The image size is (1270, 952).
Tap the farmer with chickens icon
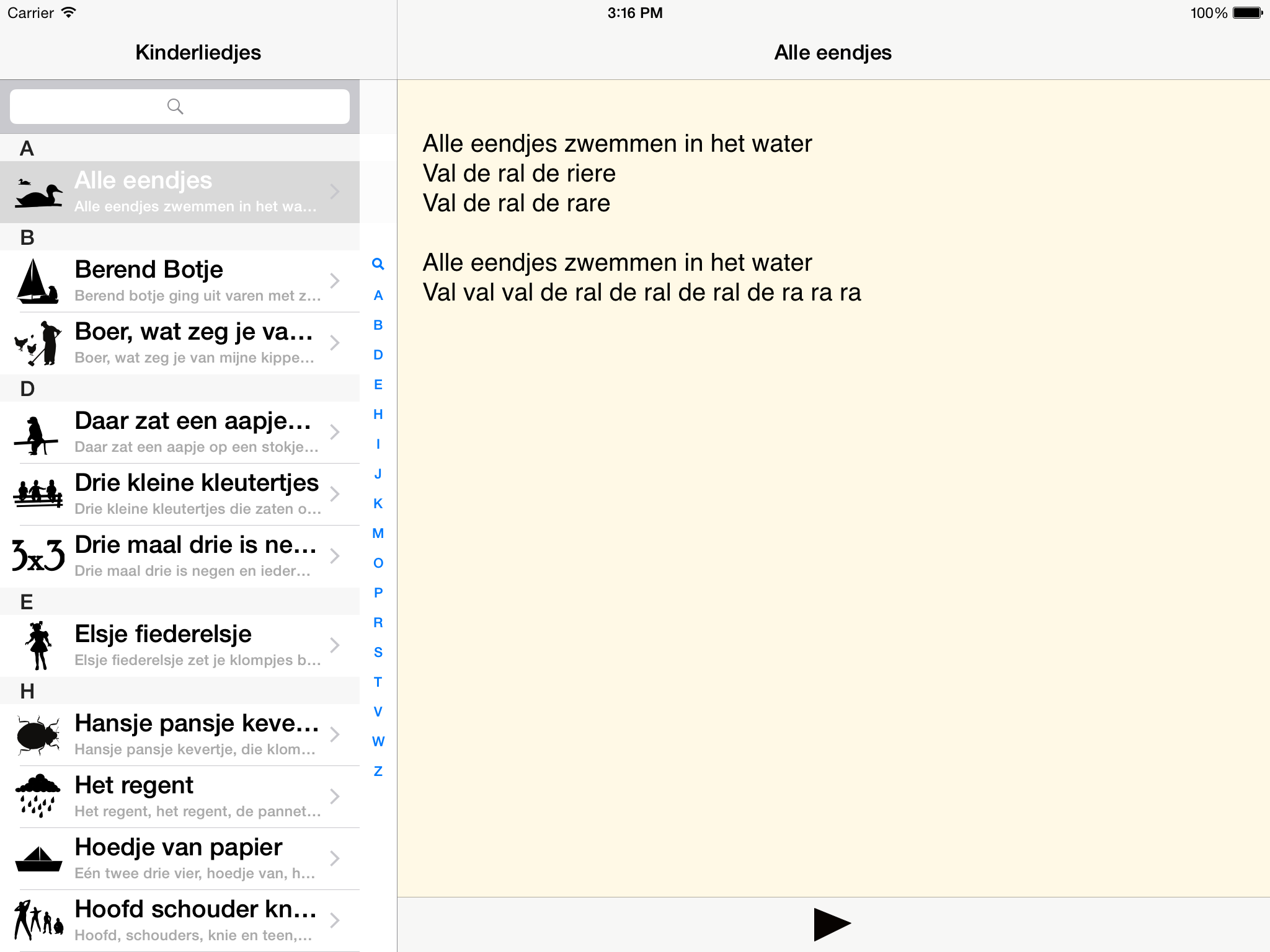(x=38, y=343)
